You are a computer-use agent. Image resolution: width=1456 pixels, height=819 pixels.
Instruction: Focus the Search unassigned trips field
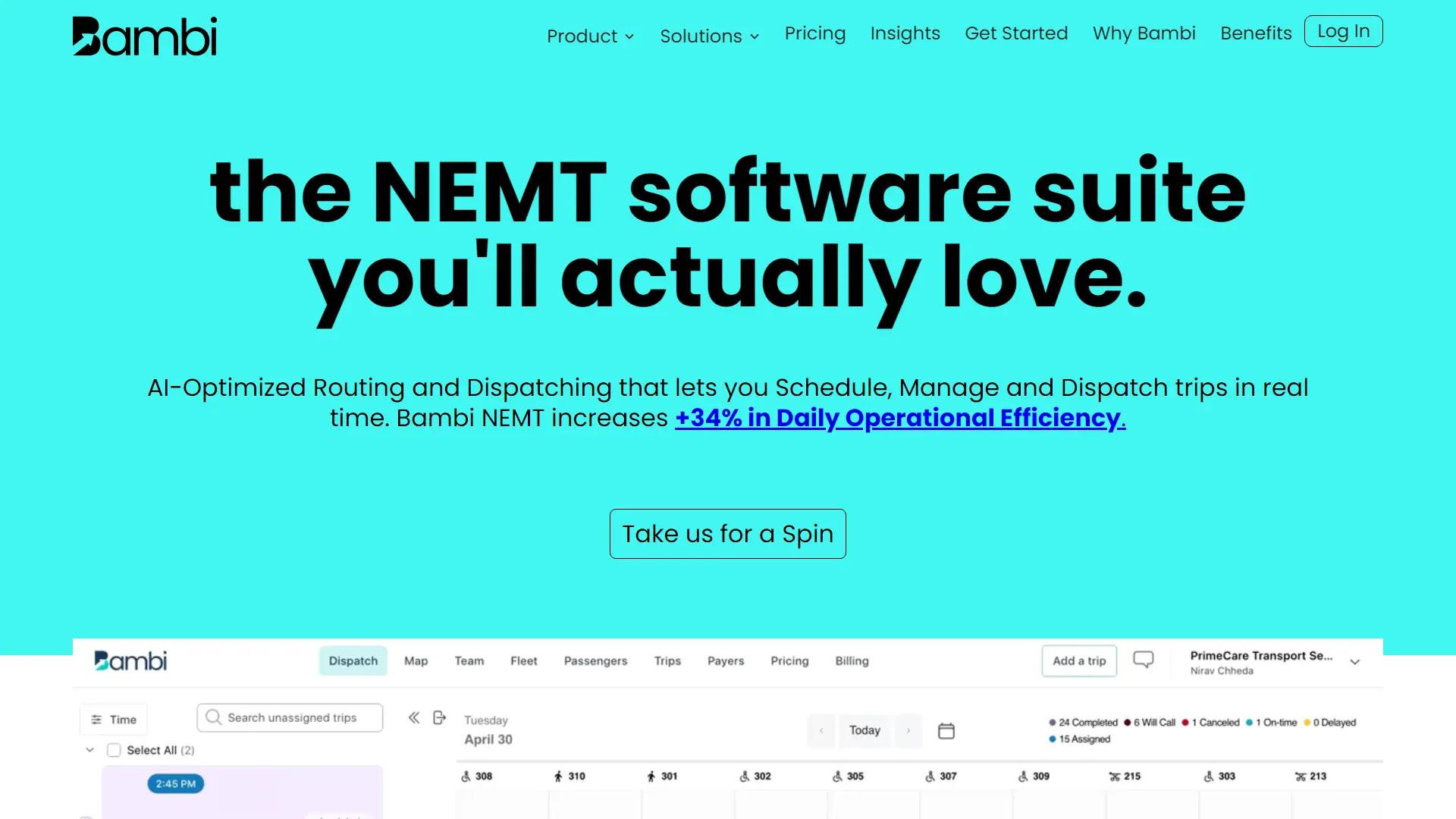pos(290,717)
